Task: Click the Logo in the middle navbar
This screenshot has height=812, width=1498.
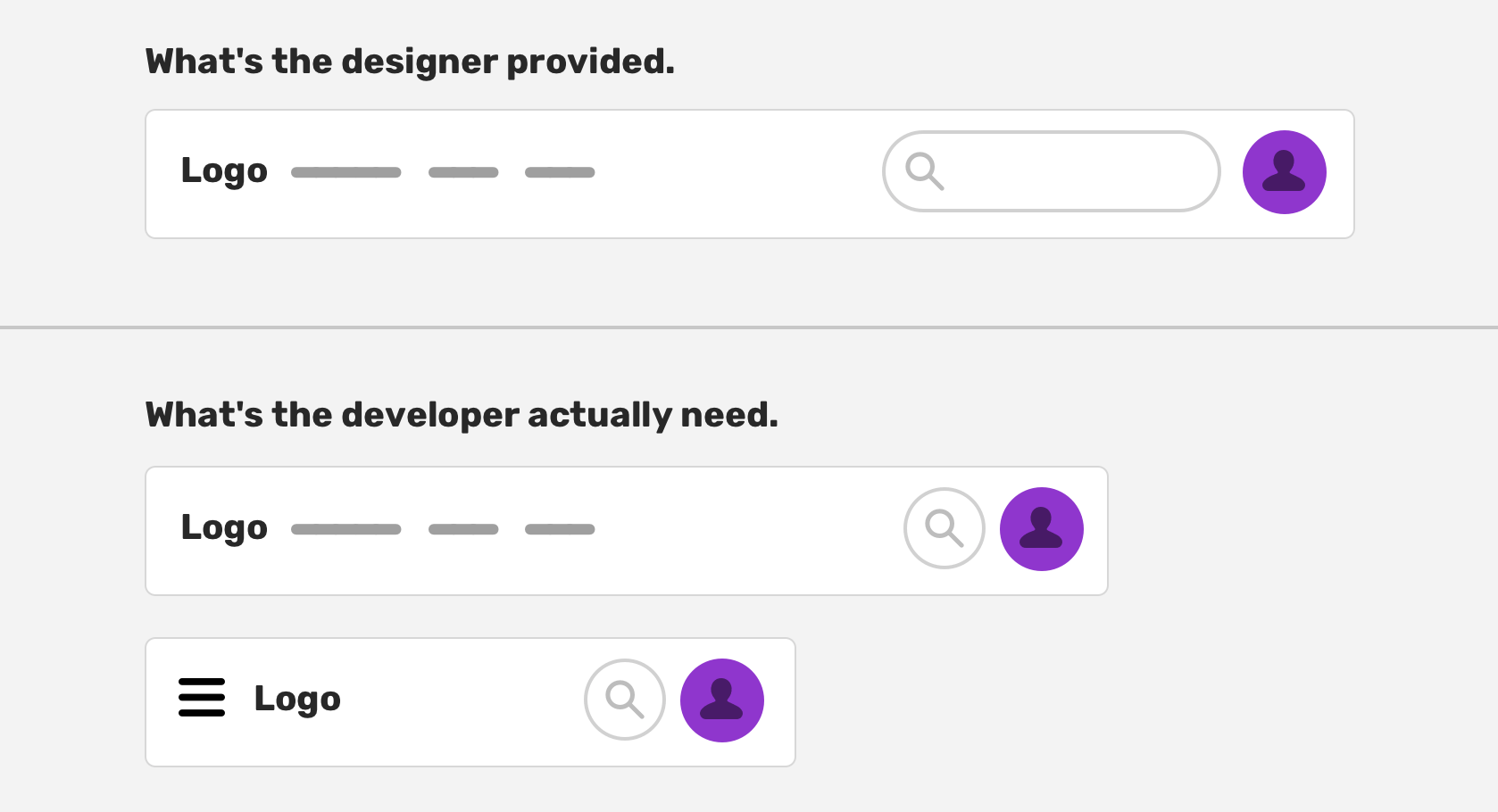Action: pos(224,527)
